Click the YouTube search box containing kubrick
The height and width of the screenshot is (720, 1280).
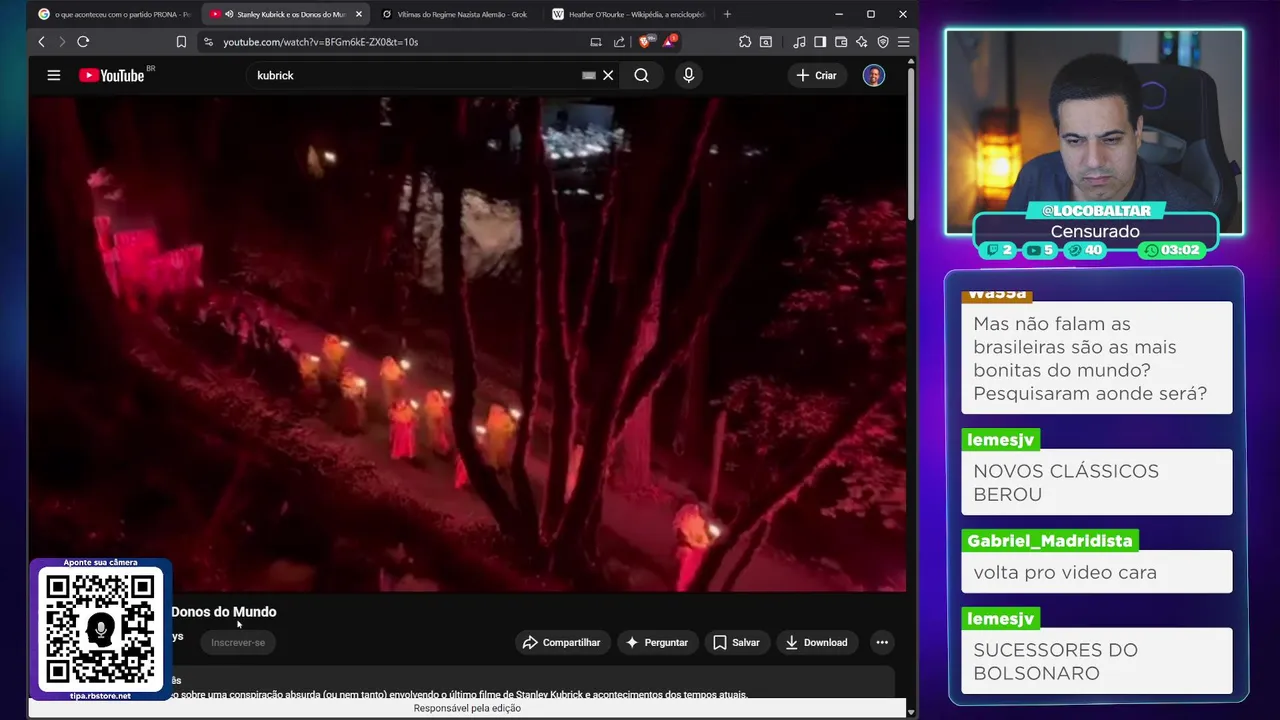pyautogui.click(x=415, y=75)
